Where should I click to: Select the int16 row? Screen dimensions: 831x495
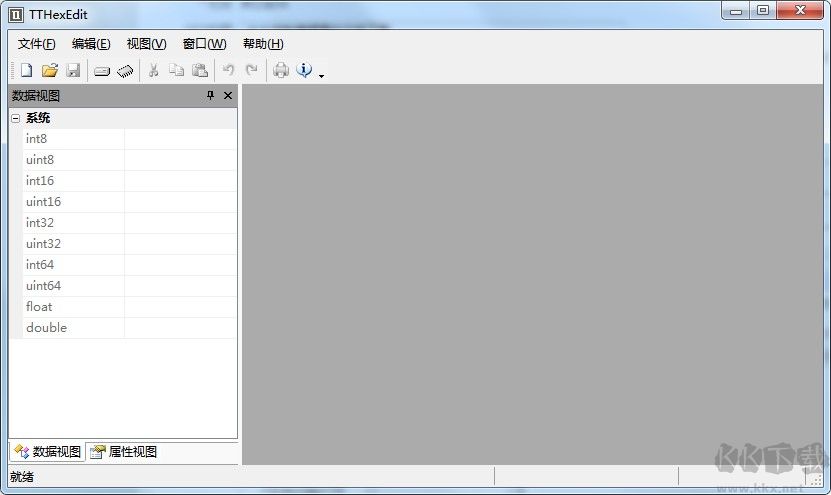130,181
